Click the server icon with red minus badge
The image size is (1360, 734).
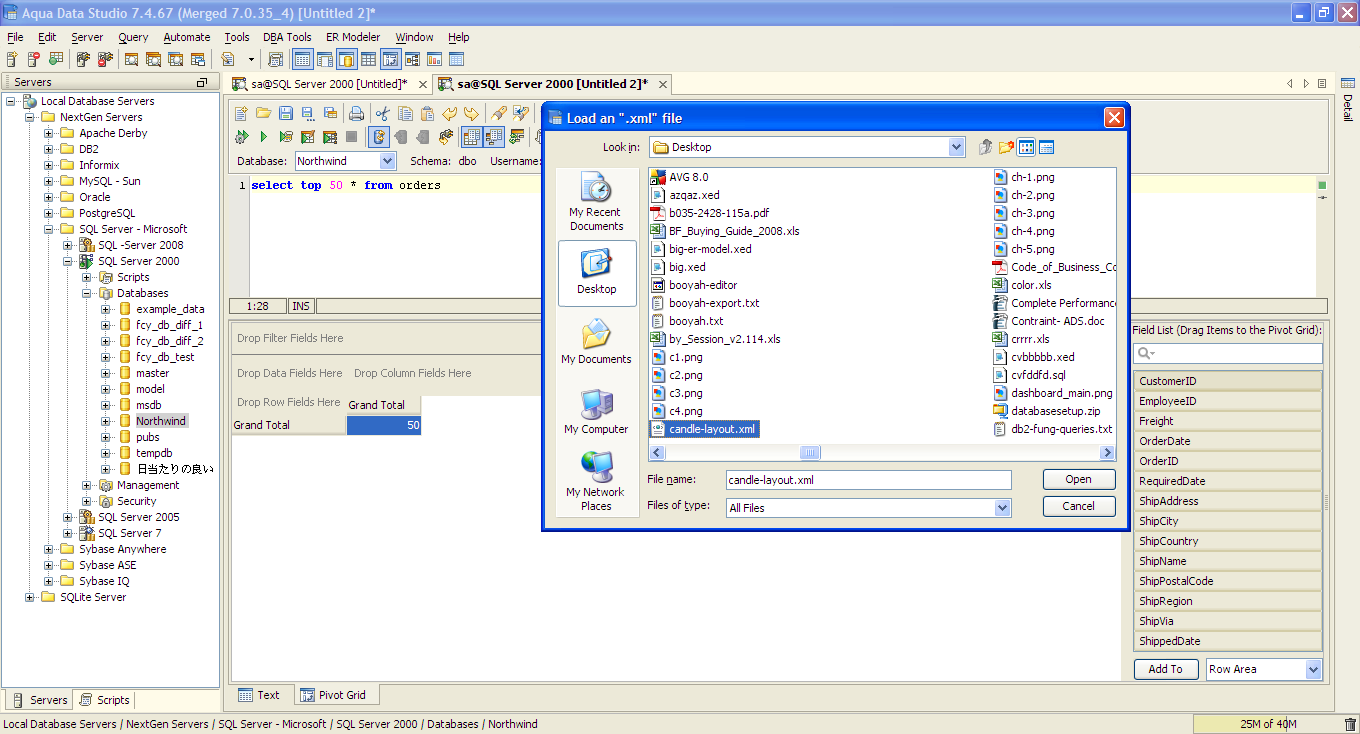pos(34,59)
